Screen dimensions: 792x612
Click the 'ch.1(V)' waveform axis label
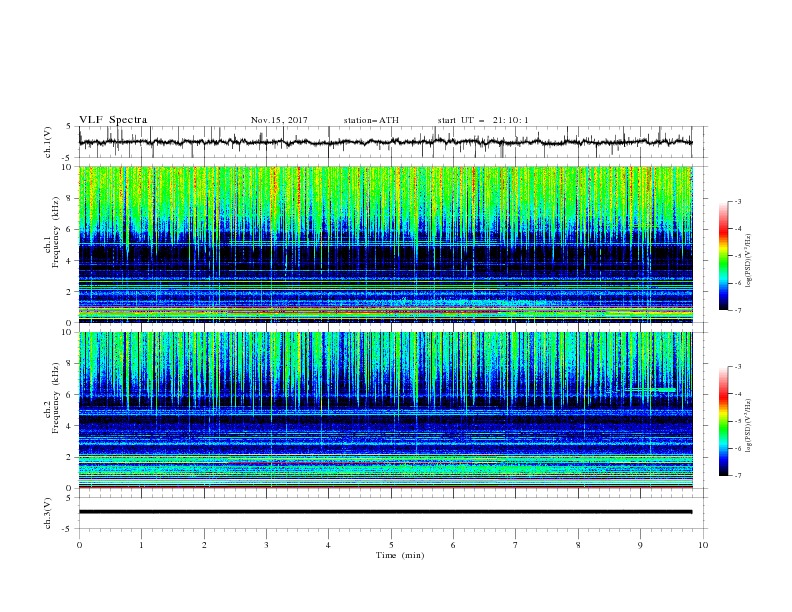point(48,142)
